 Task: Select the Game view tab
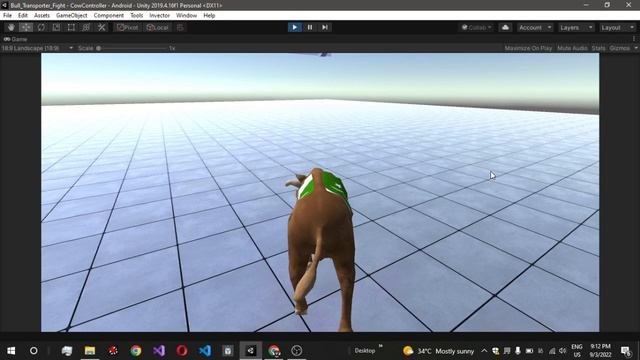[16, 39]
